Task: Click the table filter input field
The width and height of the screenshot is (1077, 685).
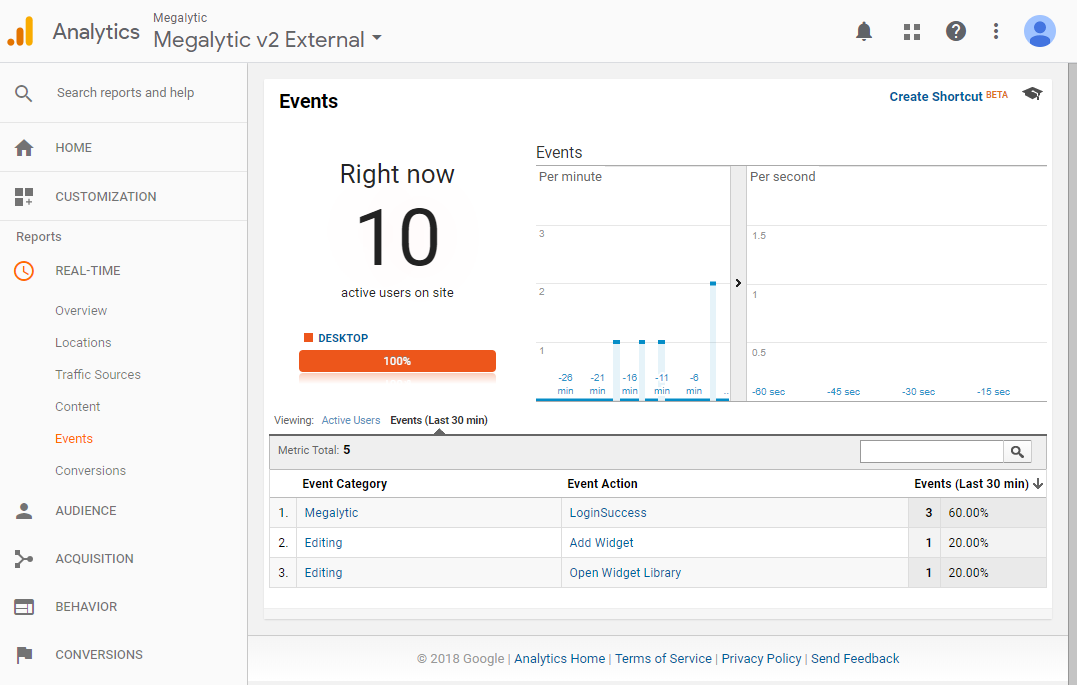Action: [931, 452]
